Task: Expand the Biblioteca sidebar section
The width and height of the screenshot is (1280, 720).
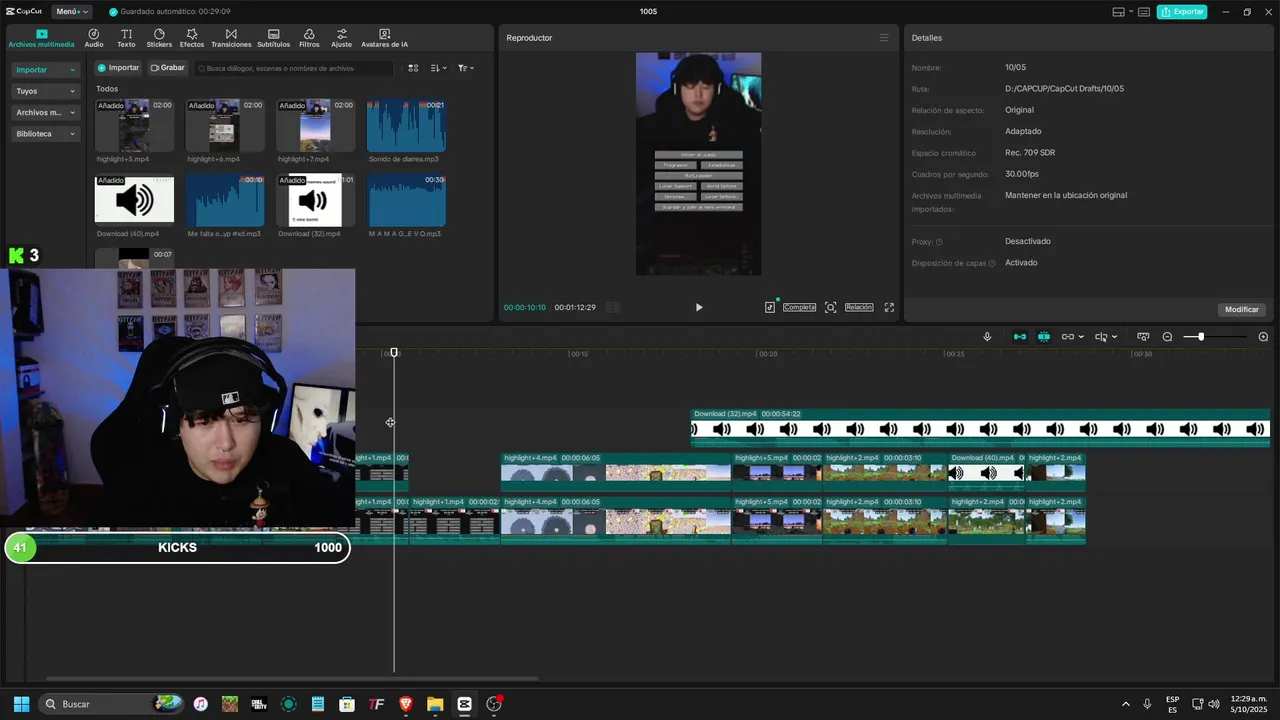Action: 45,133
